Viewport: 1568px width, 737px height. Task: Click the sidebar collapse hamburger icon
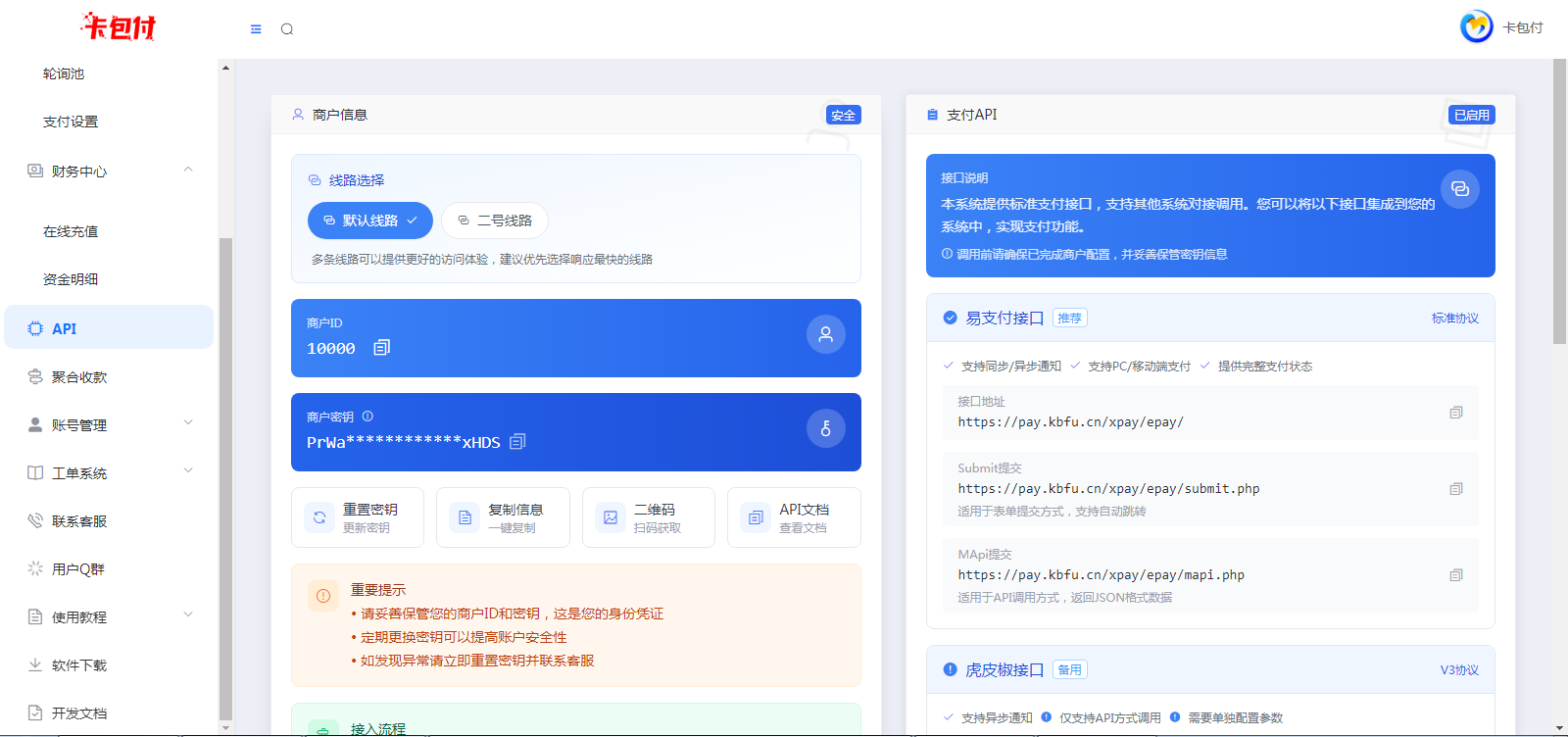pyautogui.click(x=256, y=29)
